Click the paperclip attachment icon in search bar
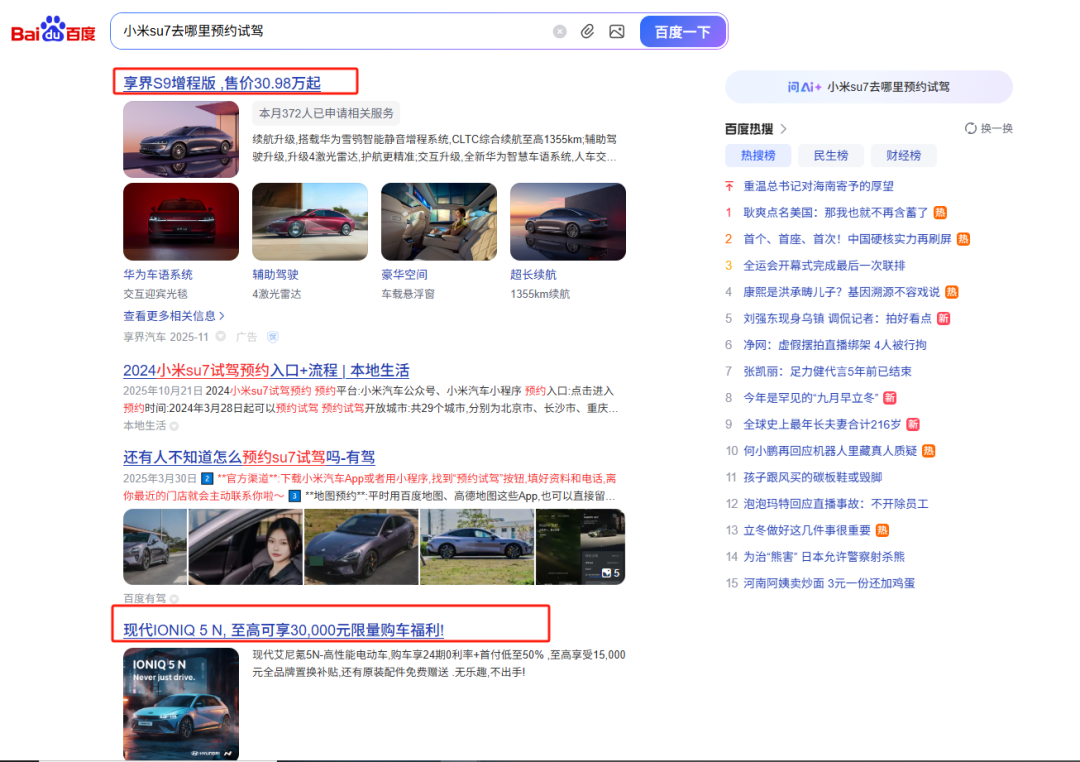Viewport: 1080px width, 762px height. tap(587, 30)
